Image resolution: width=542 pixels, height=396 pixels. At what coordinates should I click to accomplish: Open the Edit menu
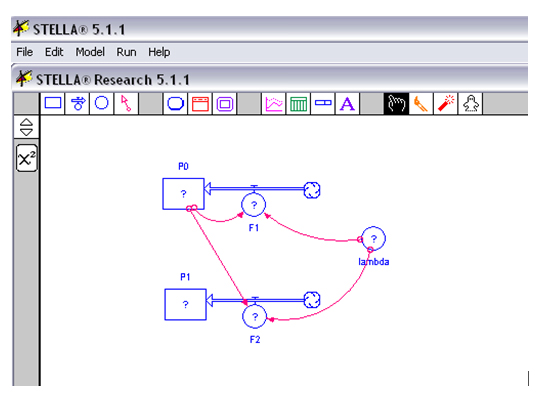[x=54, y=52]
